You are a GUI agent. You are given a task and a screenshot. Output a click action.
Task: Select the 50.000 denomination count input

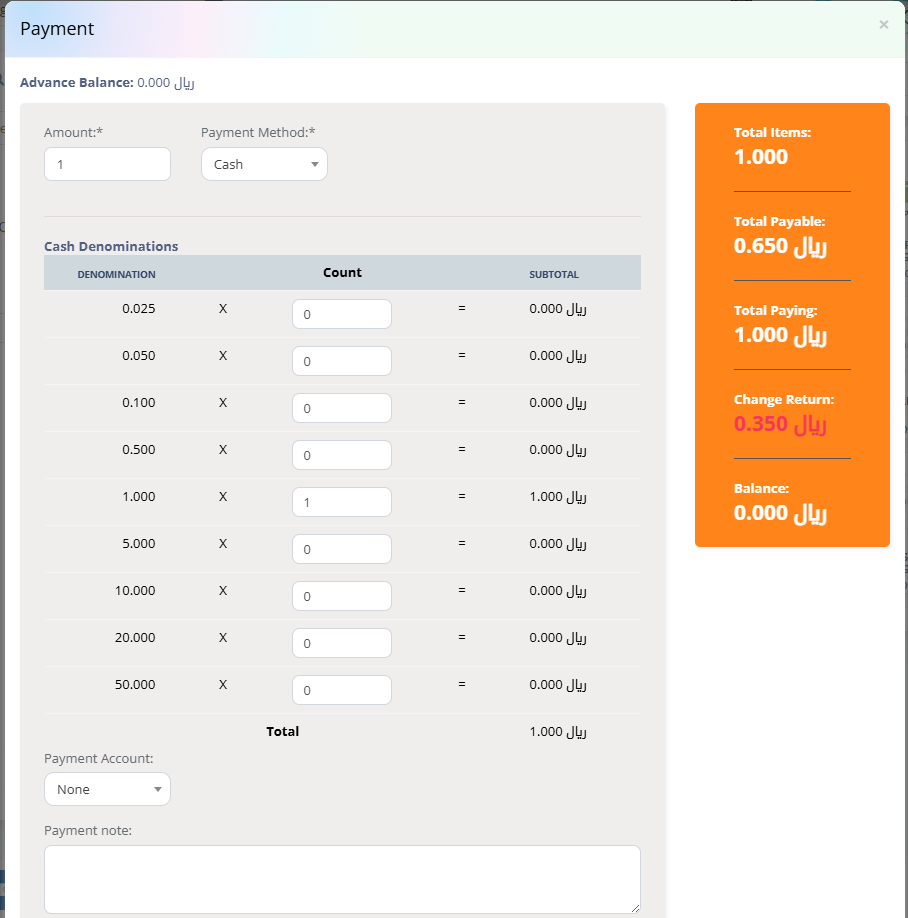tap(341, 689)
